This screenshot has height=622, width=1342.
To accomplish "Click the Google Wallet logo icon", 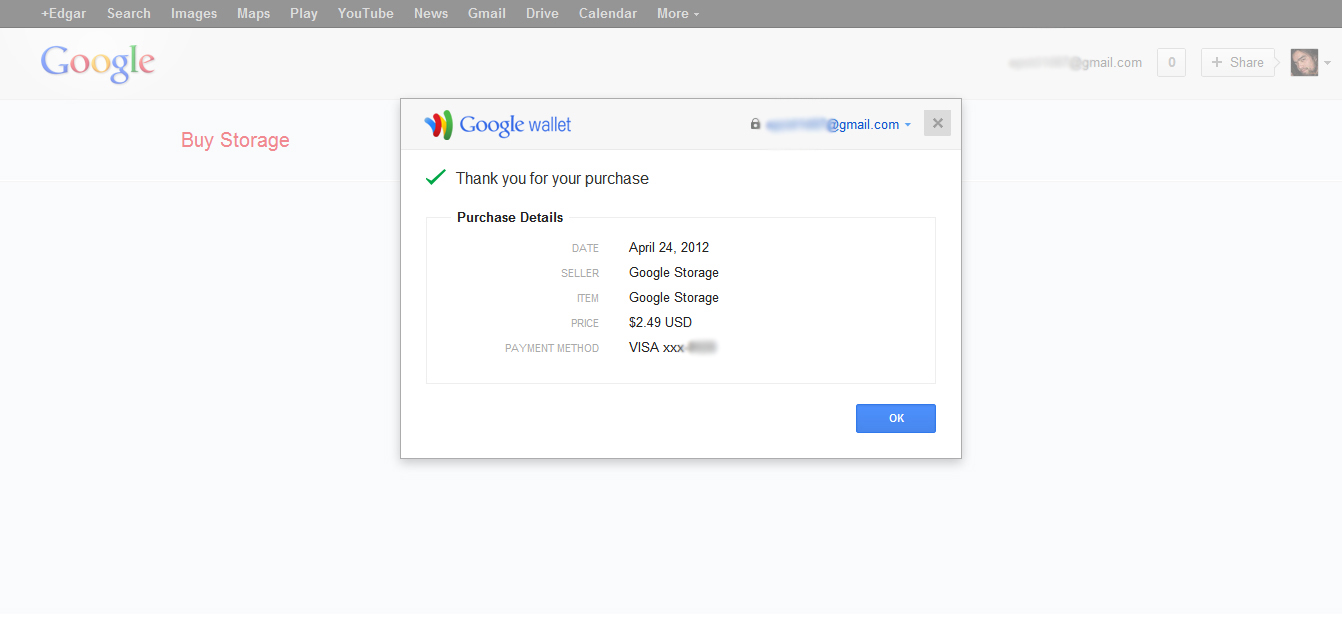I will coord(439,124).
